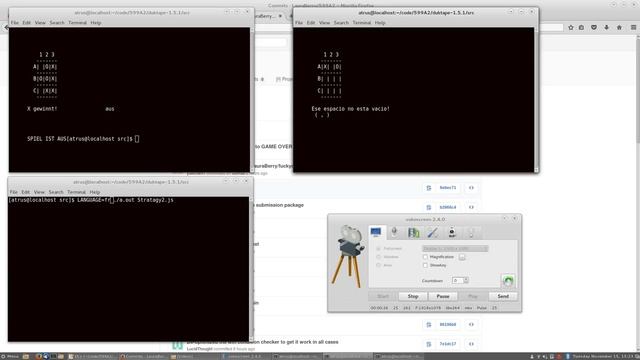Click the Send button in vokoscreen
This screenshot has height=360, width=640.
[503, 296]
